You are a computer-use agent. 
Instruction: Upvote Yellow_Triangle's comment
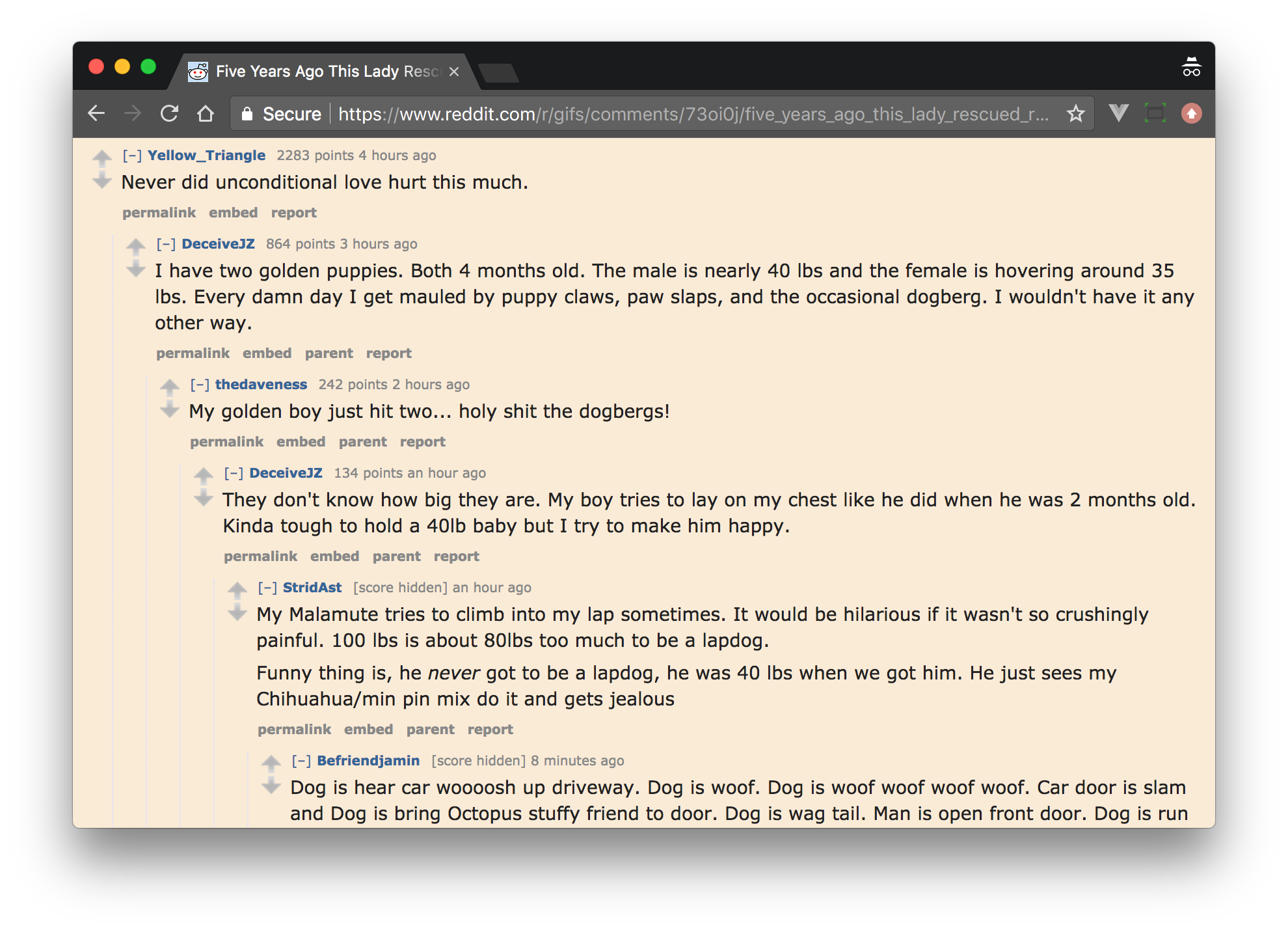(x=102, y=158)
